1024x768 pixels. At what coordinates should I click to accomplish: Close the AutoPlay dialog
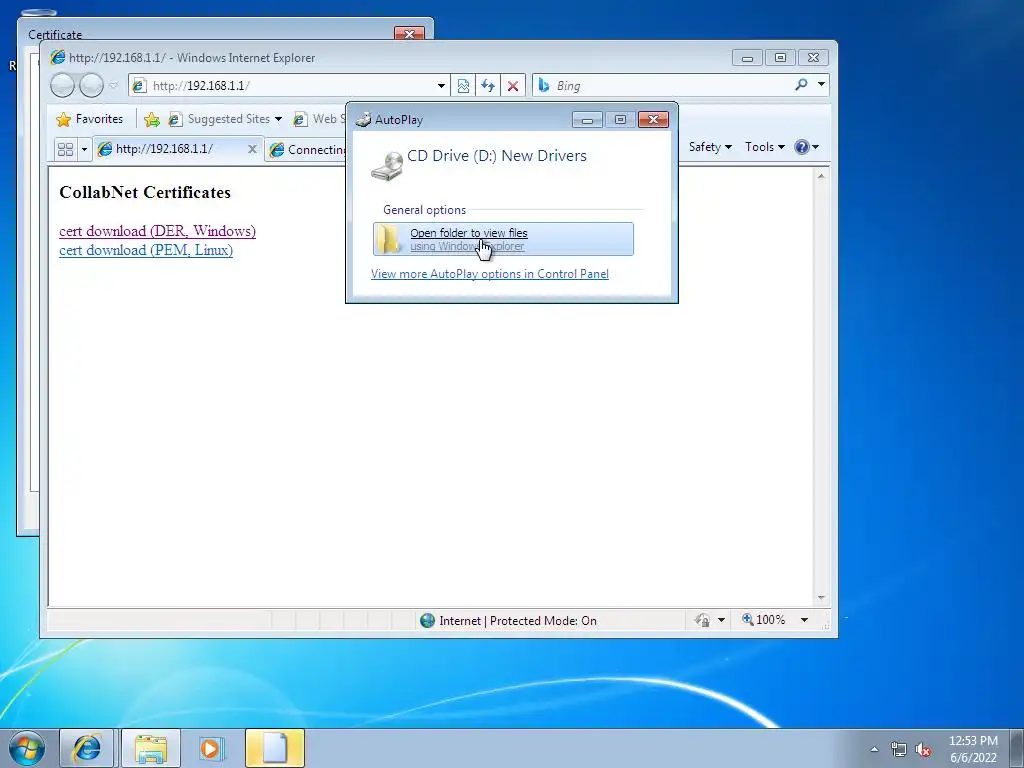pyautogui.click(x=653, y=120)
